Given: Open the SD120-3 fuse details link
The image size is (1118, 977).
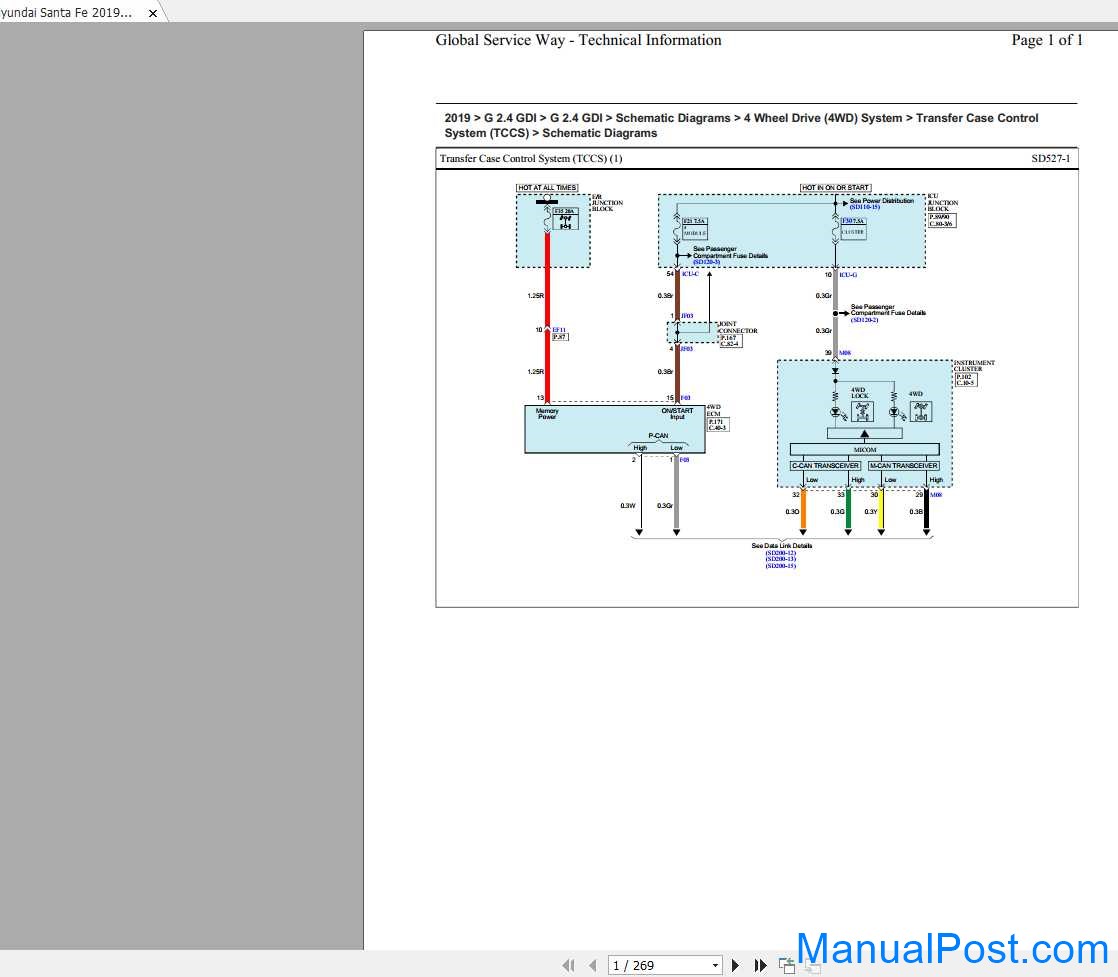Looking at the screenshot, I should click(706, 262).
